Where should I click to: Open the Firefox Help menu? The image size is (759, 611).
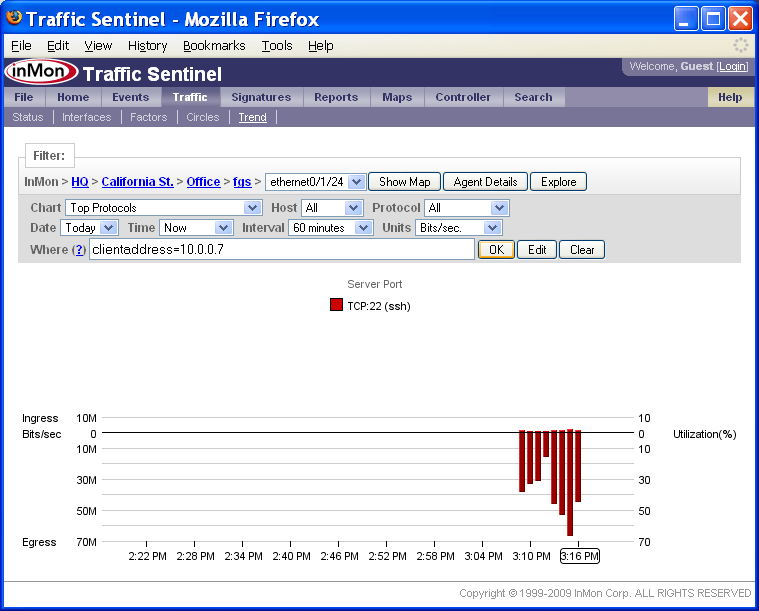[x=320, y=46]
